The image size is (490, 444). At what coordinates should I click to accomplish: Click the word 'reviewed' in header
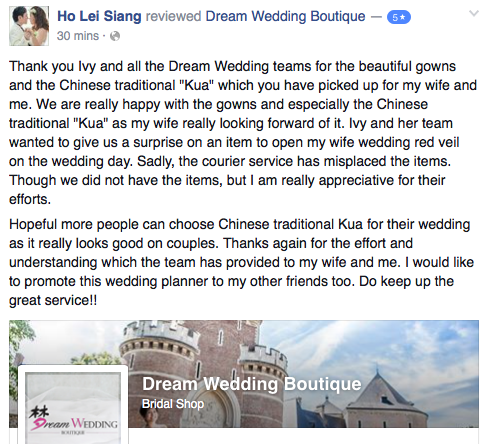pos(173,16)
